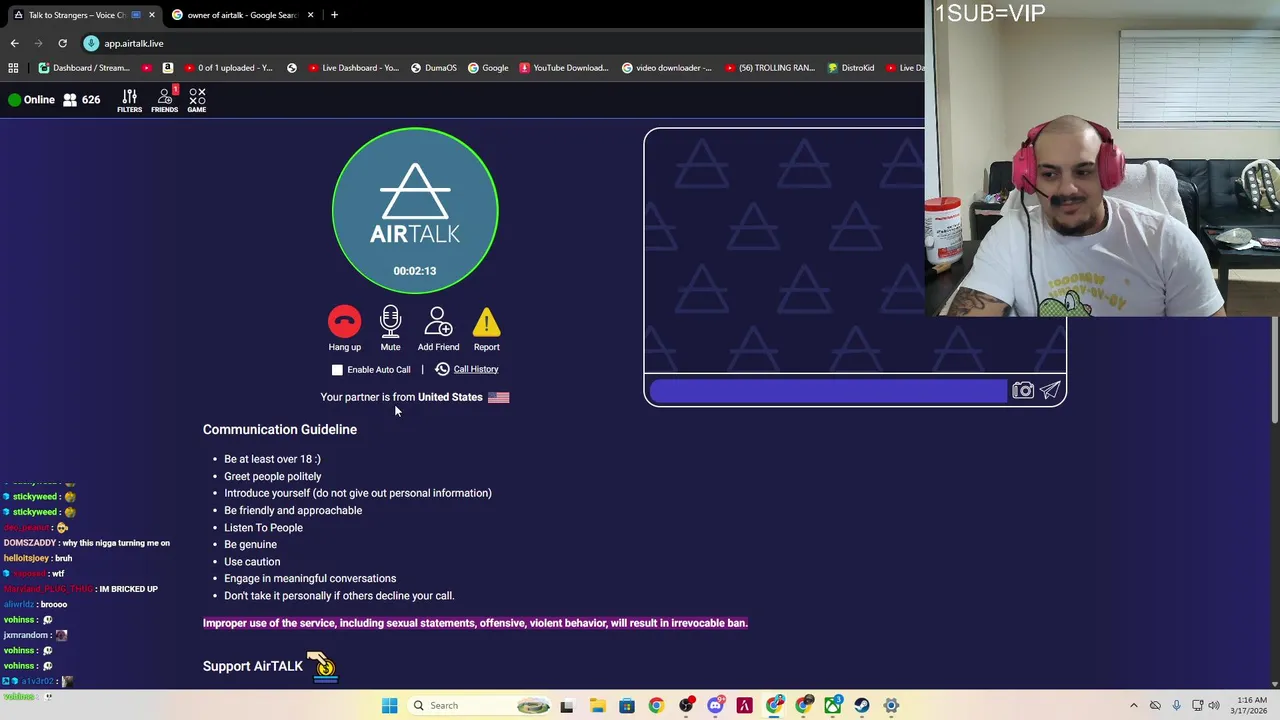
Task: Open the Google bookmark
Action: pos(488,68)
